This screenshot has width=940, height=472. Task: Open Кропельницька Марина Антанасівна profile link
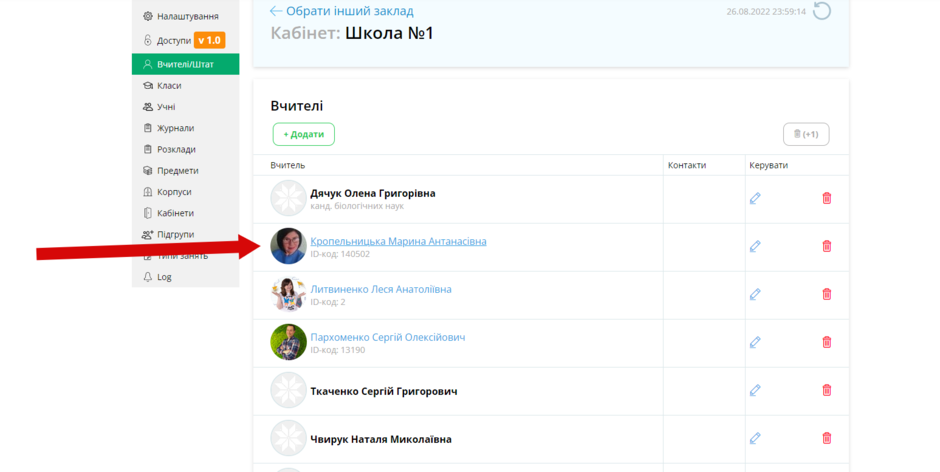click(398, 241)
